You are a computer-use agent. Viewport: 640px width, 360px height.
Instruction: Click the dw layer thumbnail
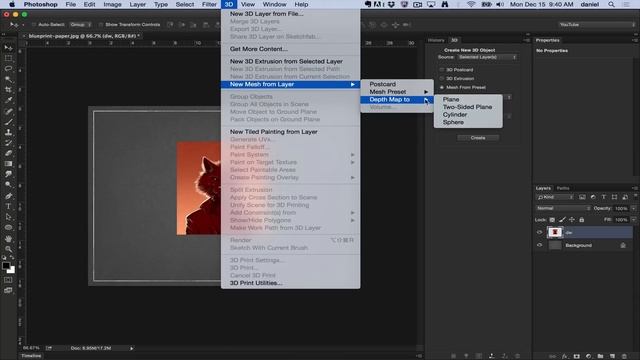pyautogui.click(x=555, y=232)
